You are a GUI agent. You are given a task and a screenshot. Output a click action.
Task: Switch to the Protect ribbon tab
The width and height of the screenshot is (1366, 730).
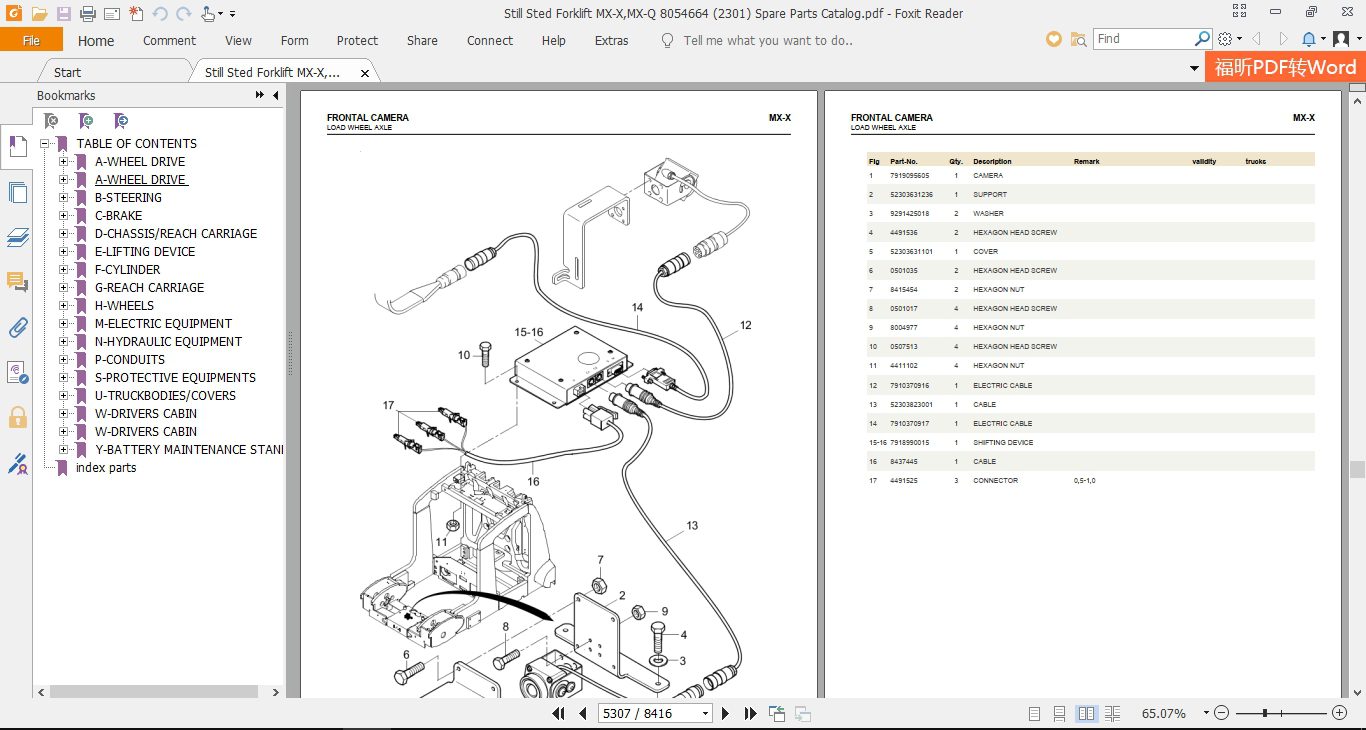357,40
